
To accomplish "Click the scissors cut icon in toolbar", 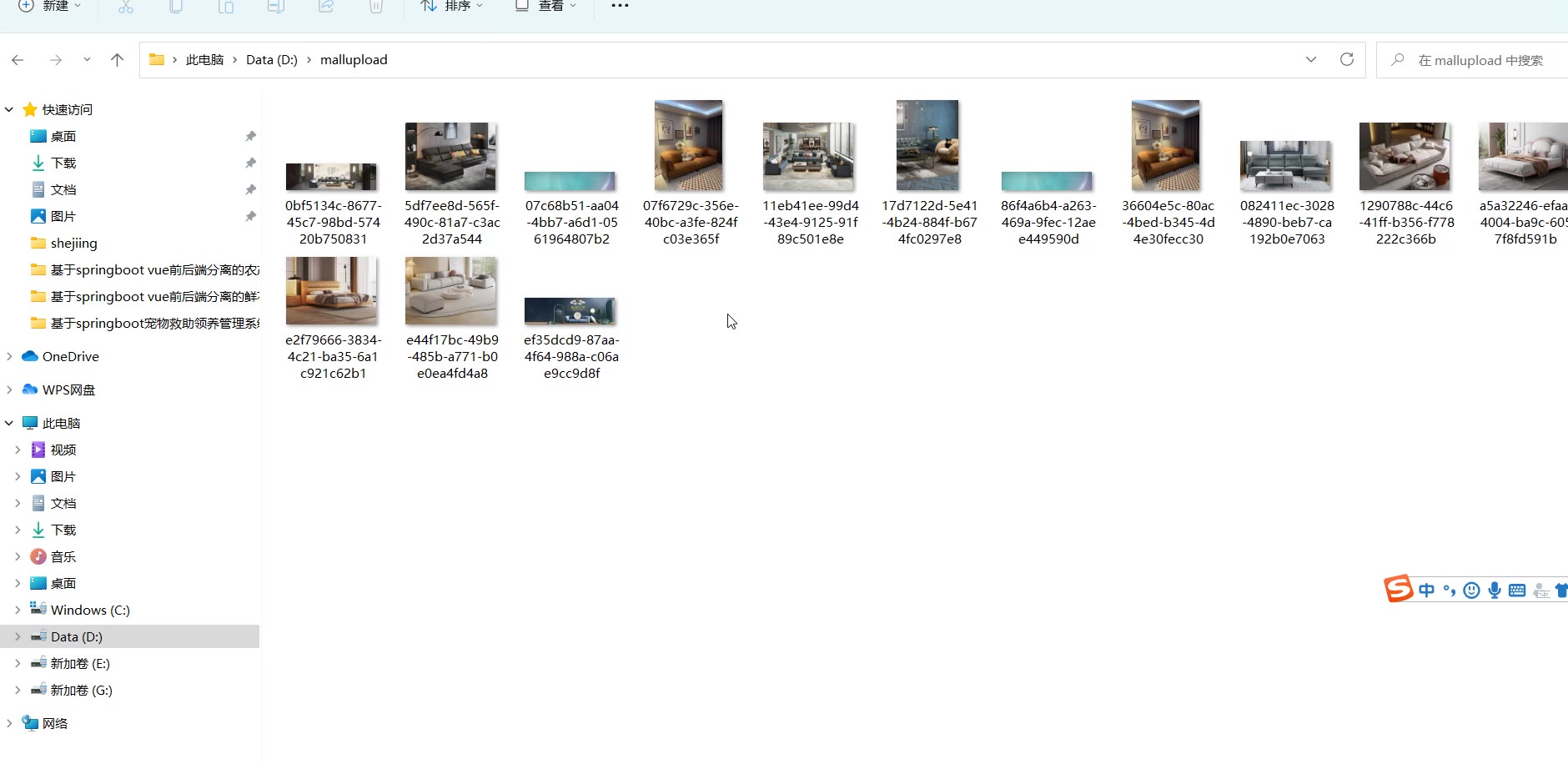I will pos(126,7).
